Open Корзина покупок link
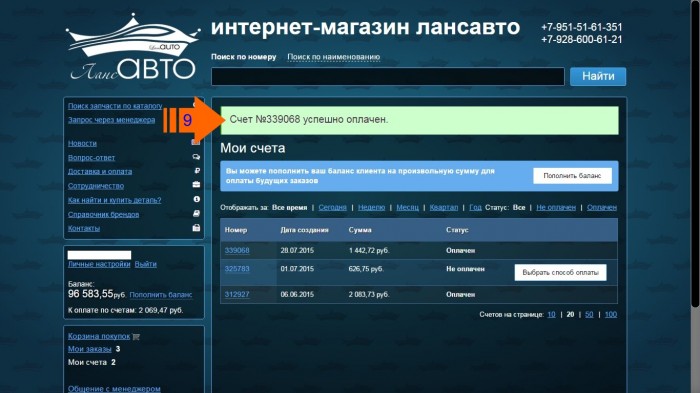 [99, 336]
